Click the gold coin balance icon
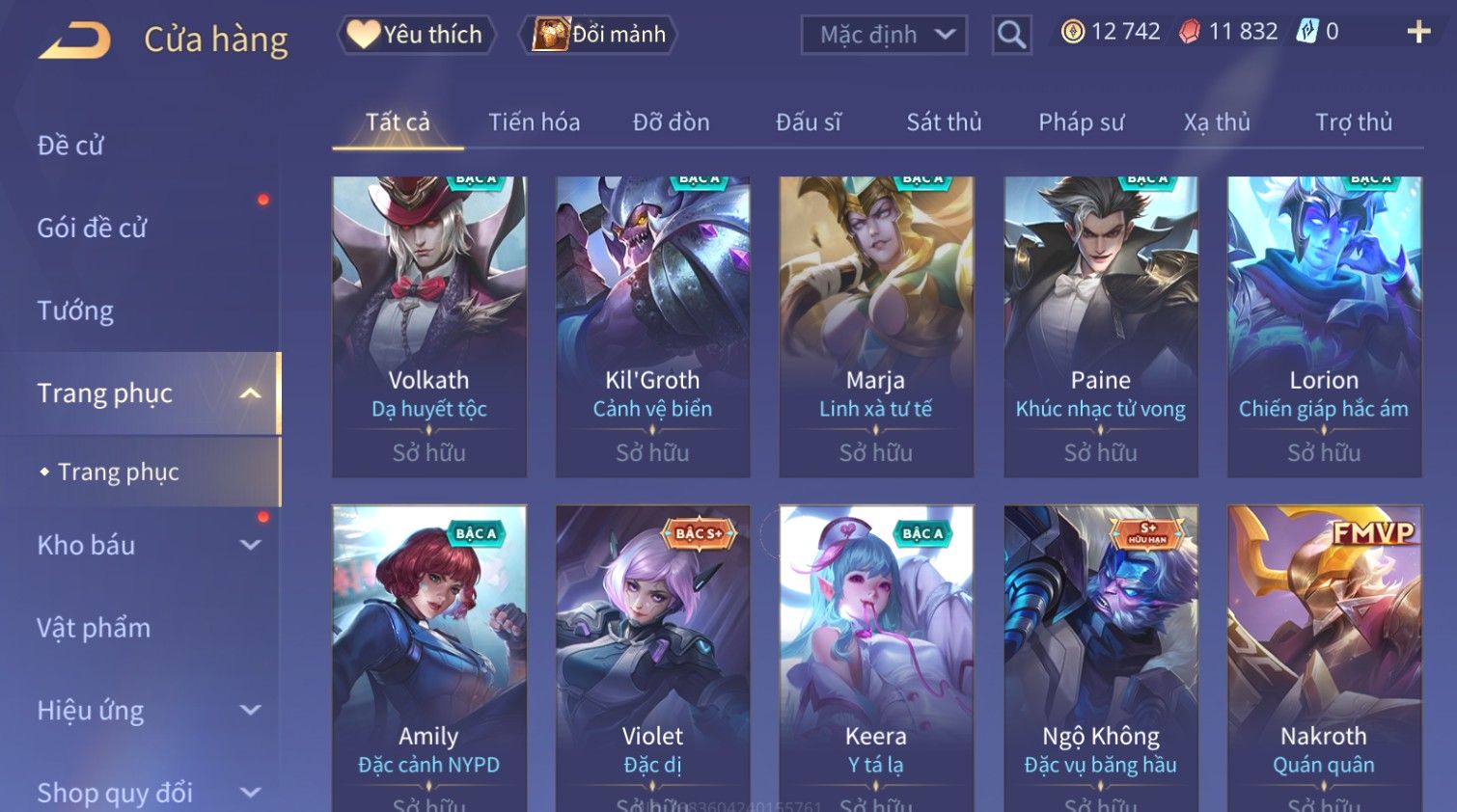The width and height of the screenshot is (1457, 812). pos(1072,32)
